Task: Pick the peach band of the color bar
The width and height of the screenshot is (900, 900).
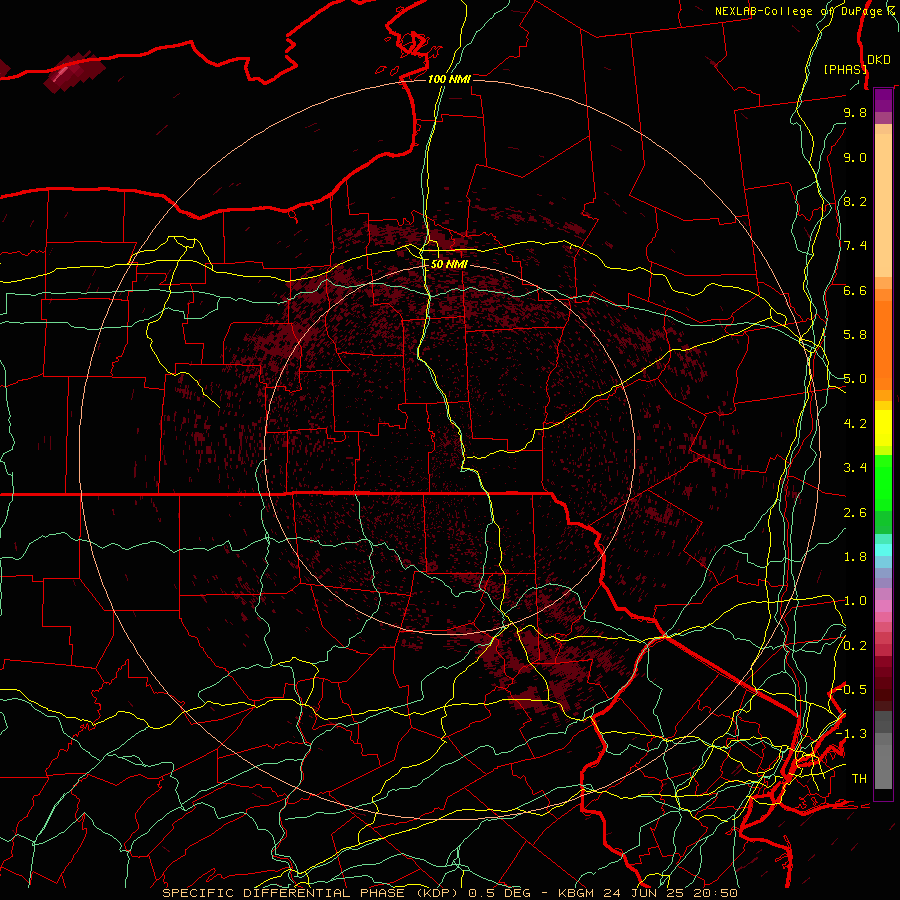Action: [x=883, y=205]
